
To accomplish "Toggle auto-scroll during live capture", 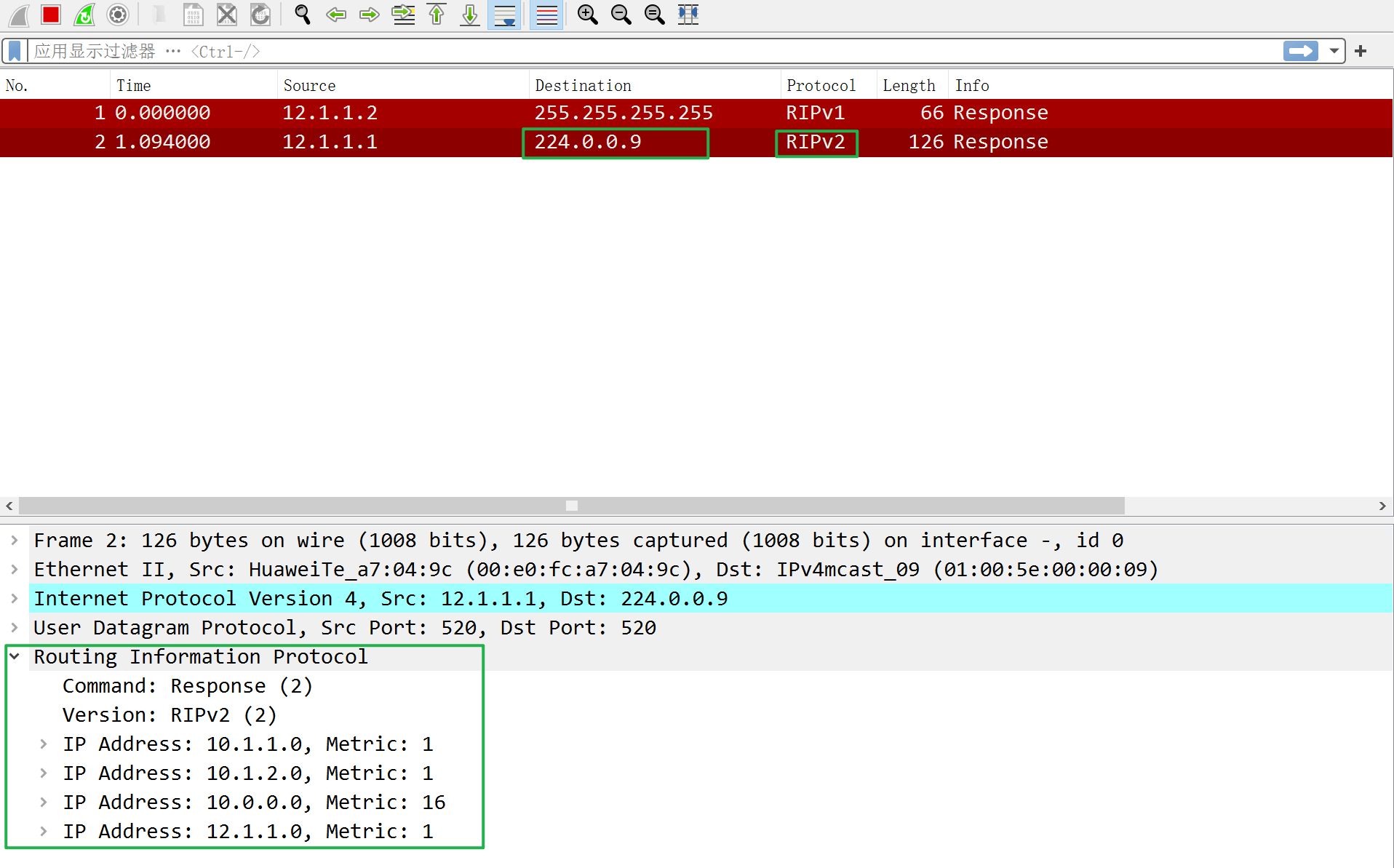I will 504,15.
